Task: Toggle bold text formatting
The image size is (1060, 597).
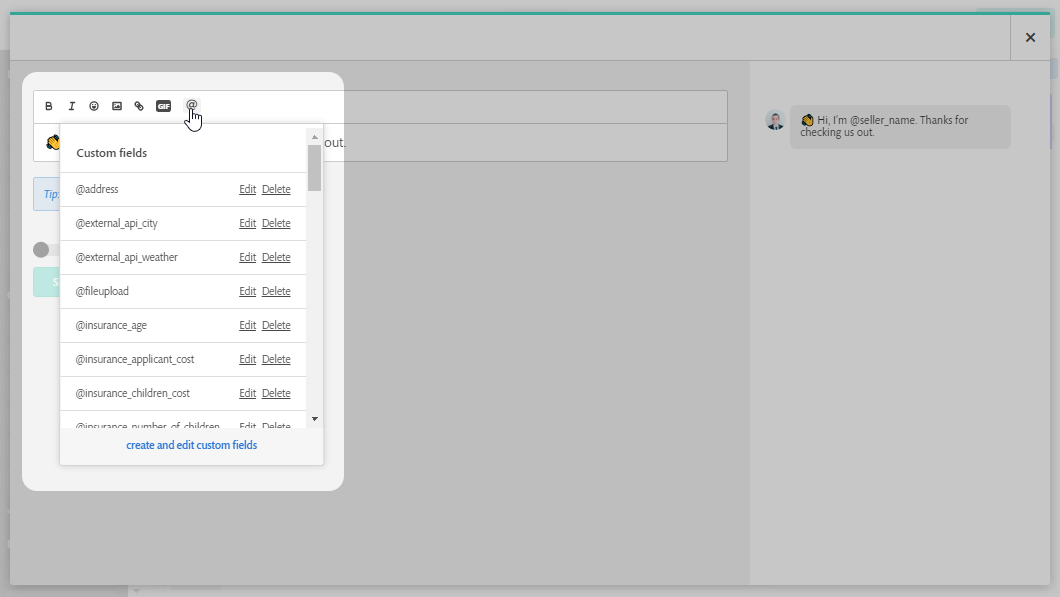Action: 48,105
